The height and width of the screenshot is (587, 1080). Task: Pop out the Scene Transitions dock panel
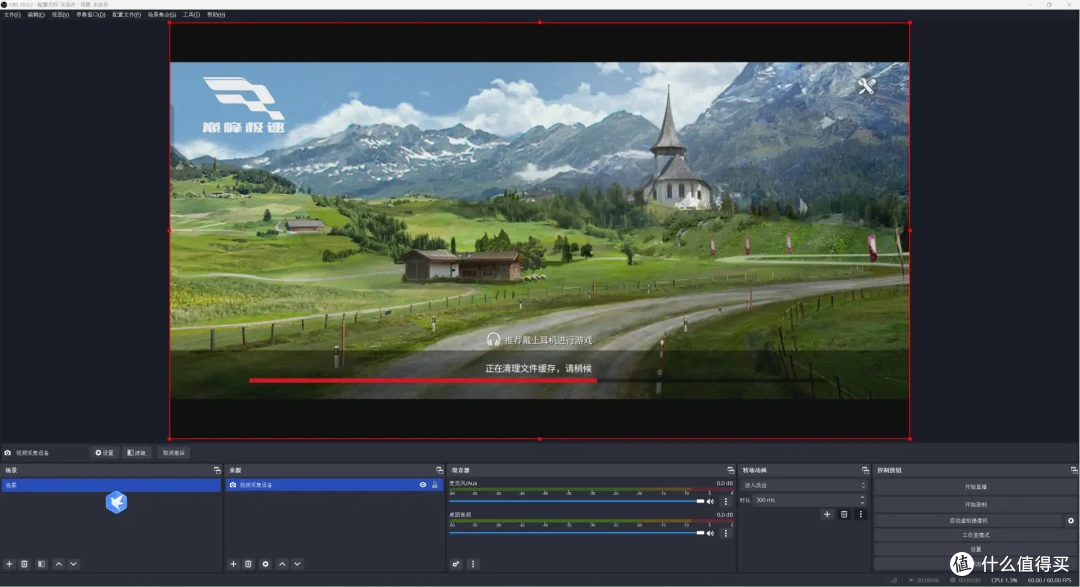(865, 471)
